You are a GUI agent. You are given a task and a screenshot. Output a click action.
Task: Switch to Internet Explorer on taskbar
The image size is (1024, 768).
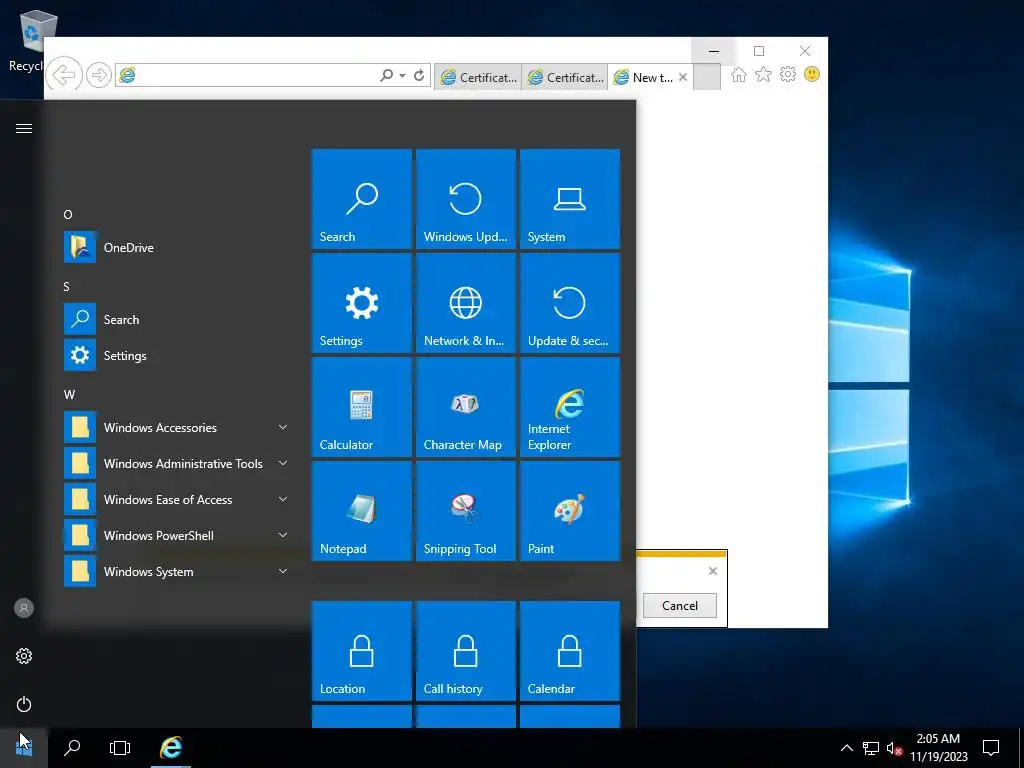point(171,748)
